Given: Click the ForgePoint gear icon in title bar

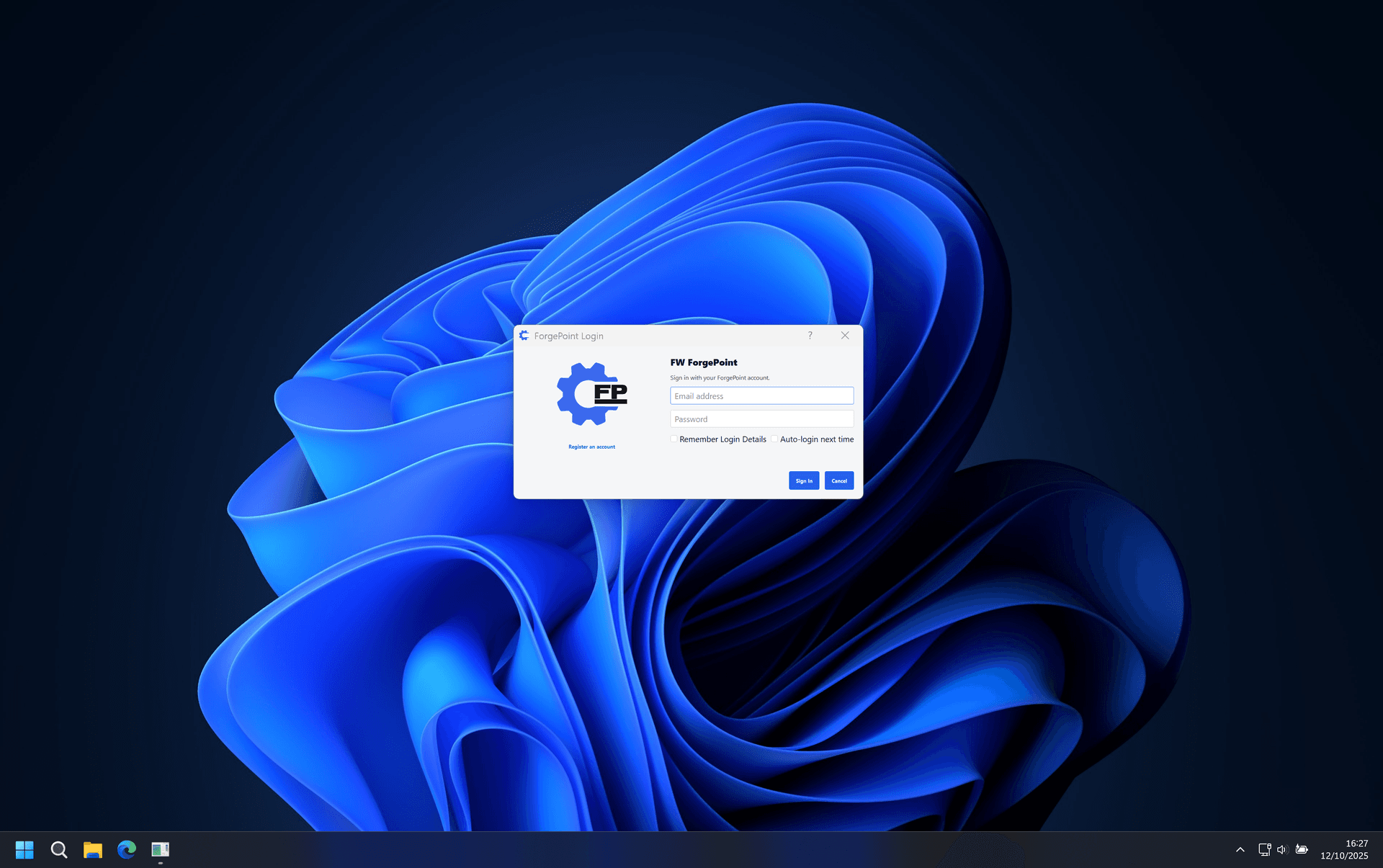Looking at the screenshot, I should (525, 336).
